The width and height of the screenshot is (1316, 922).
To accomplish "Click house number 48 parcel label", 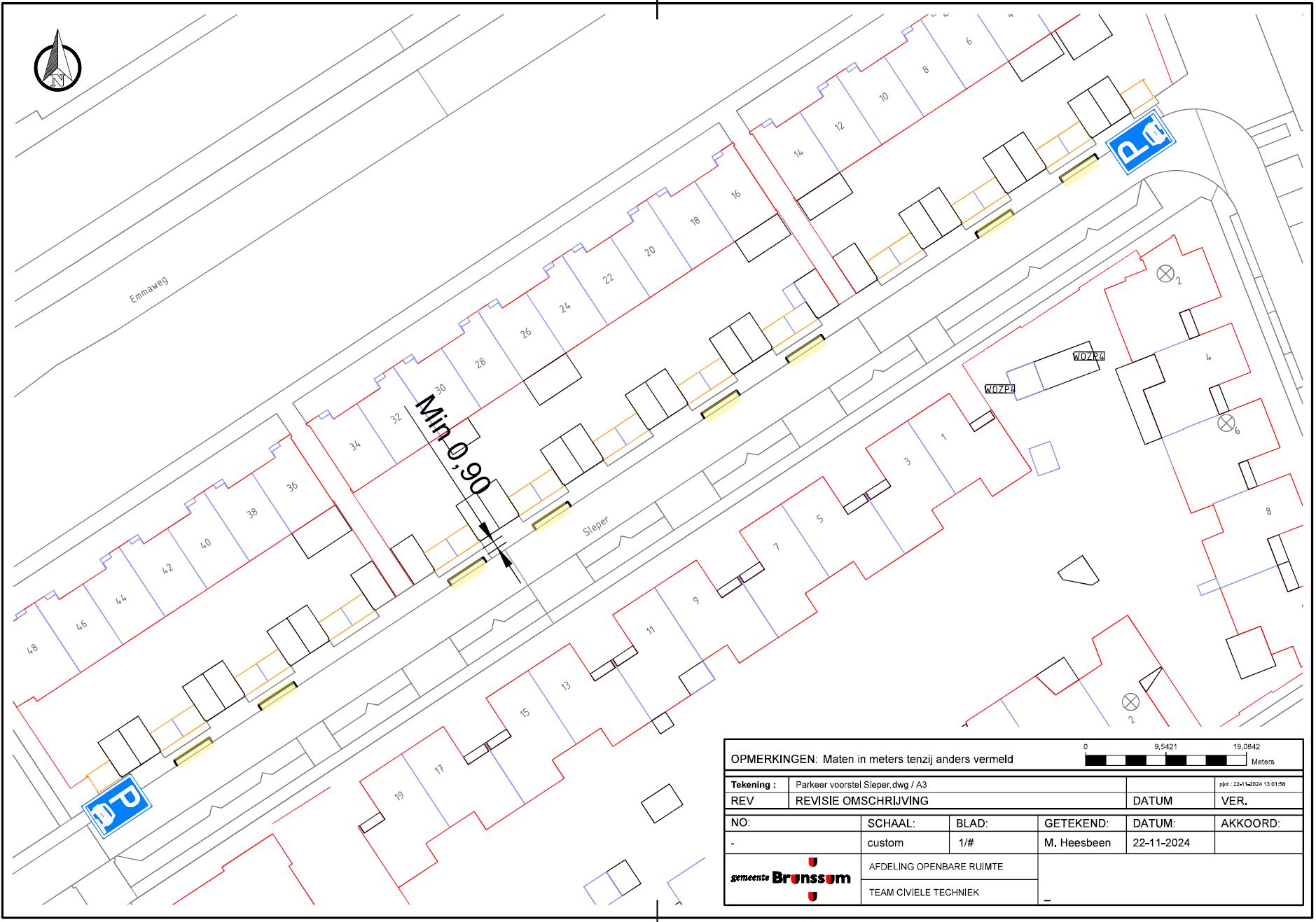I will 32,649.
